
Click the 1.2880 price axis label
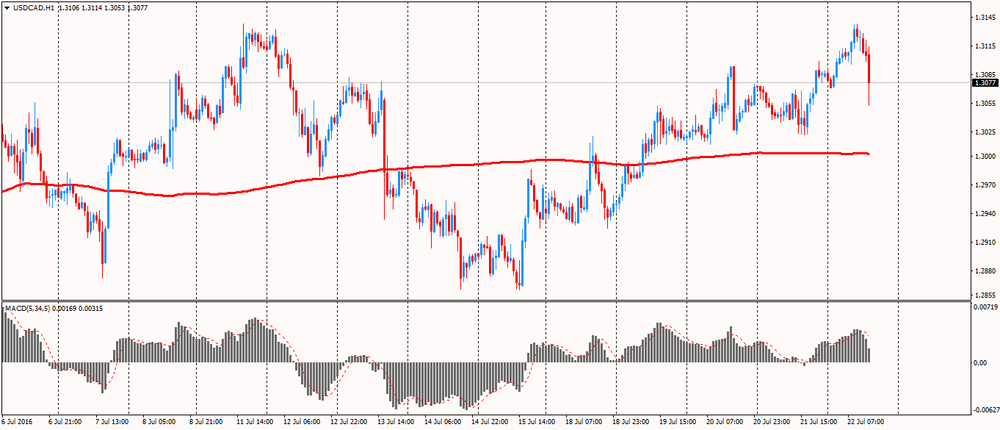983,271
